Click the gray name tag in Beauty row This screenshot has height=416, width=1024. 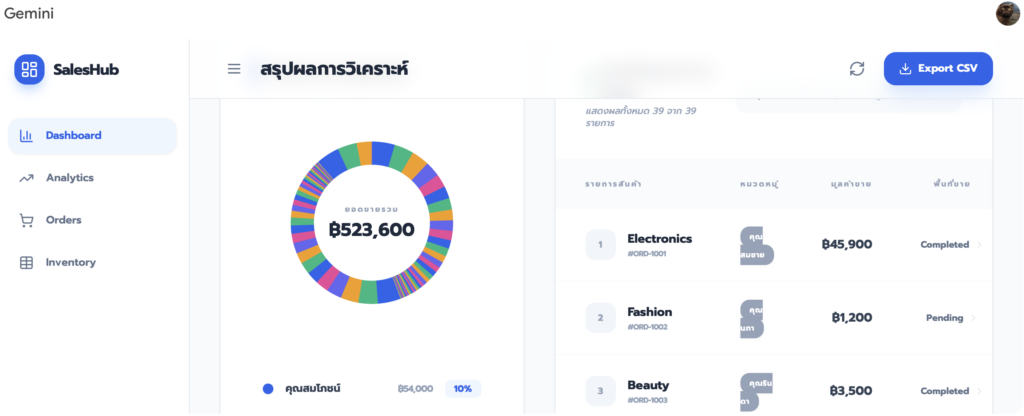point(757,392)
